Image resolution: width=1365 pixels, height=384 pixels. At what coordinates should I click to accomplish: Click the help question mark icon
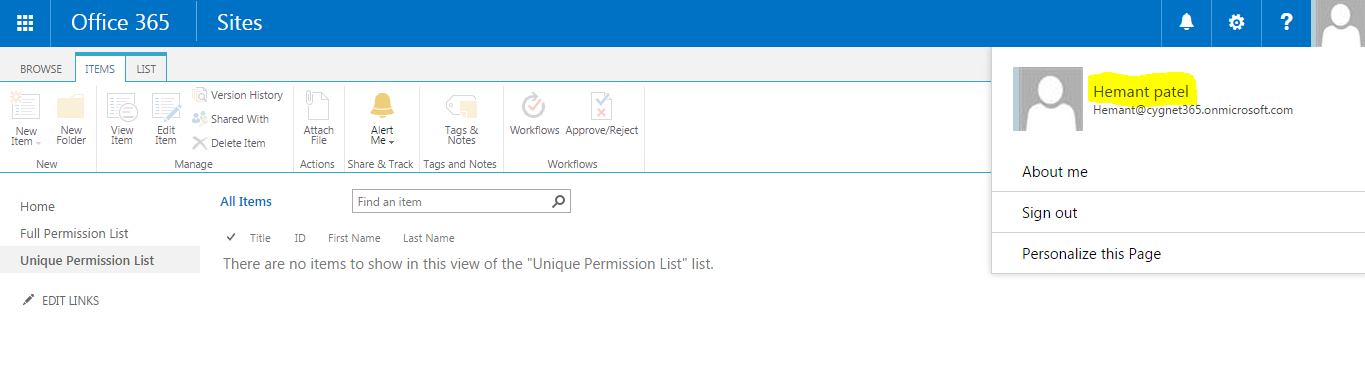coord(1286,23)
